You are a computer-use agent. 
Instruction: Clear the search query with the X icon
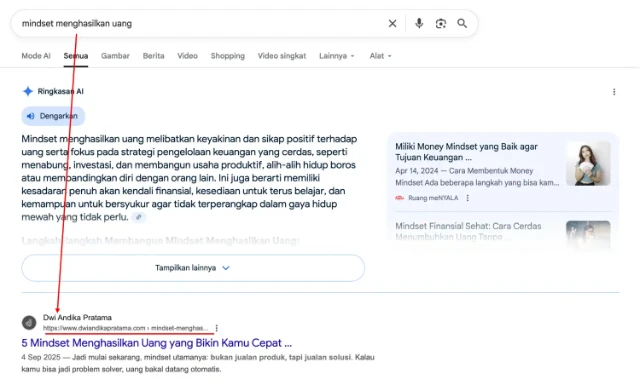(392, 24)
